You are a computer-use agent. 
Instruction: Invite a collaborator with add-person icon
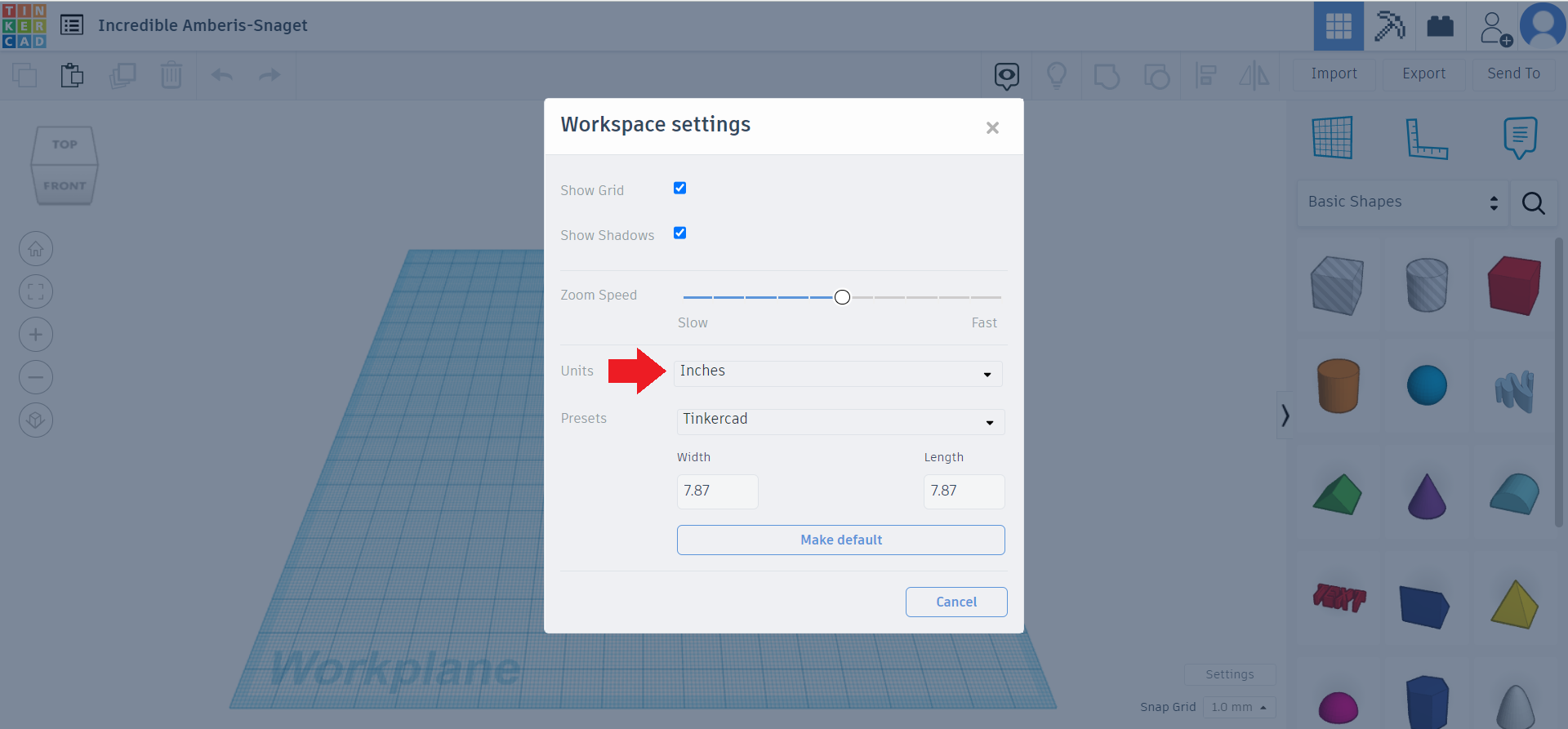click(x=1495, y=28)
